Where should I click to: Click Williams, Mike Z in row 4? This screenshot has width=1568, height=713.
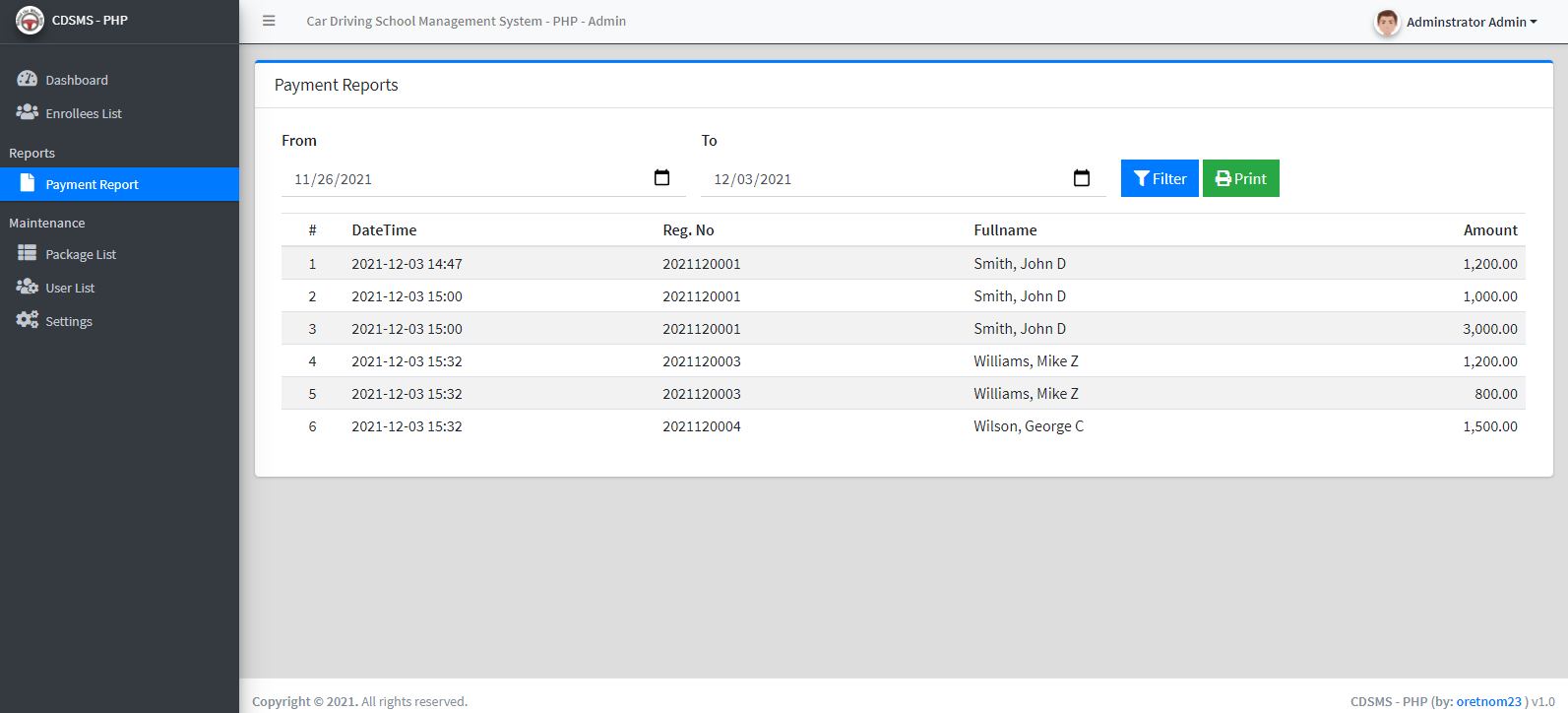tap(1026, 360)
